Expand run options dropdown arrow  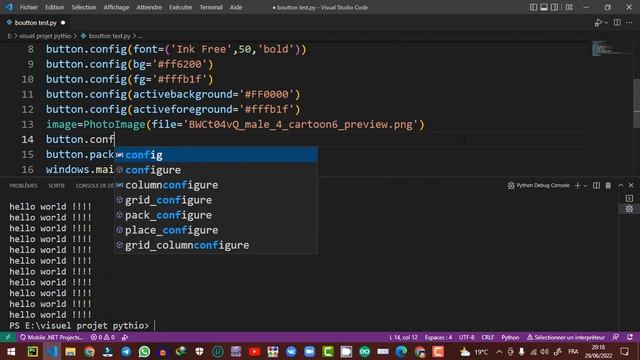click(x=606, y=23)
